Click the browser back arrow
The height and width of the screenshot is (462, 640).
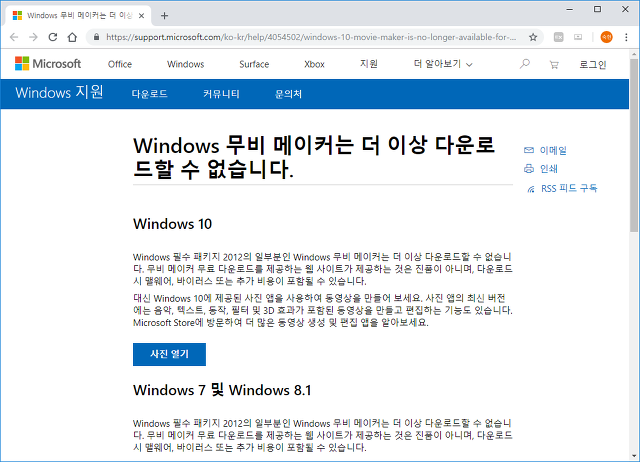tap(14, 37)
